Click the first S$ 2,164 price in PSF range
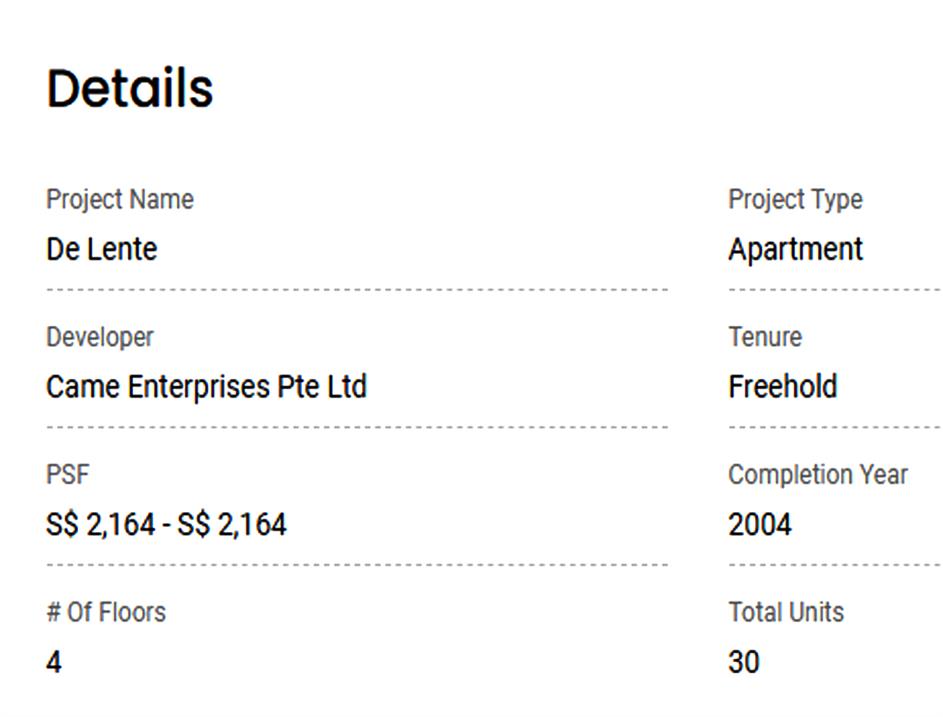The image size is (943, 717). coord(100,524)
